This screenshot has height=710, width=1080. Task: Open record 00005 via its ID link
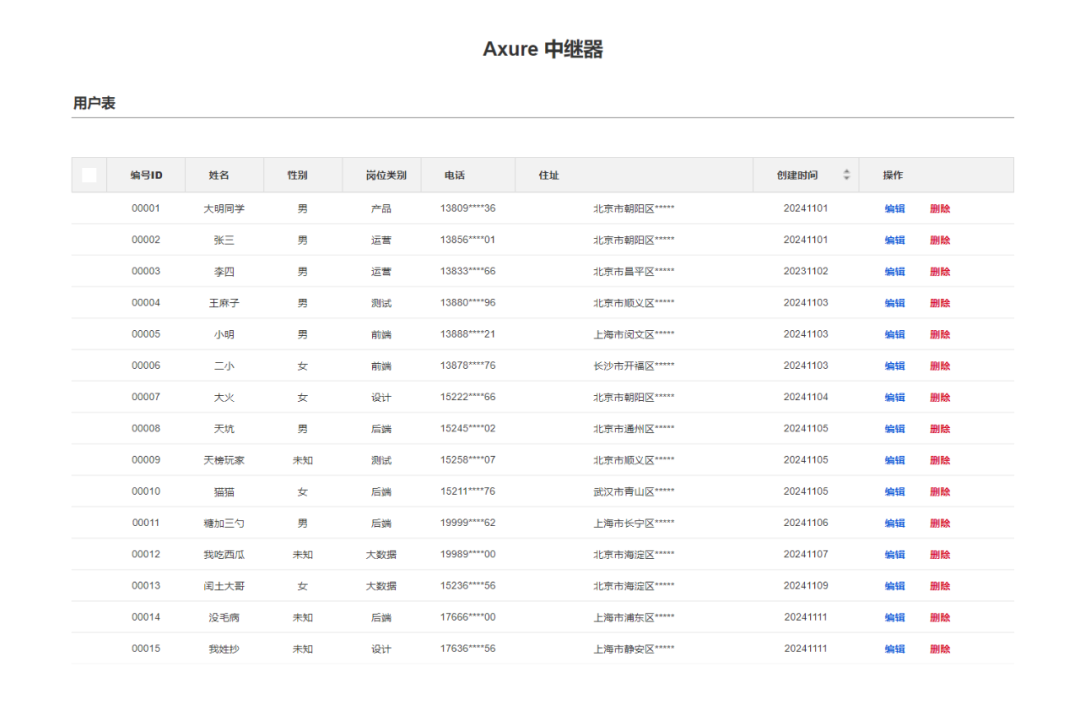[145, 334]
